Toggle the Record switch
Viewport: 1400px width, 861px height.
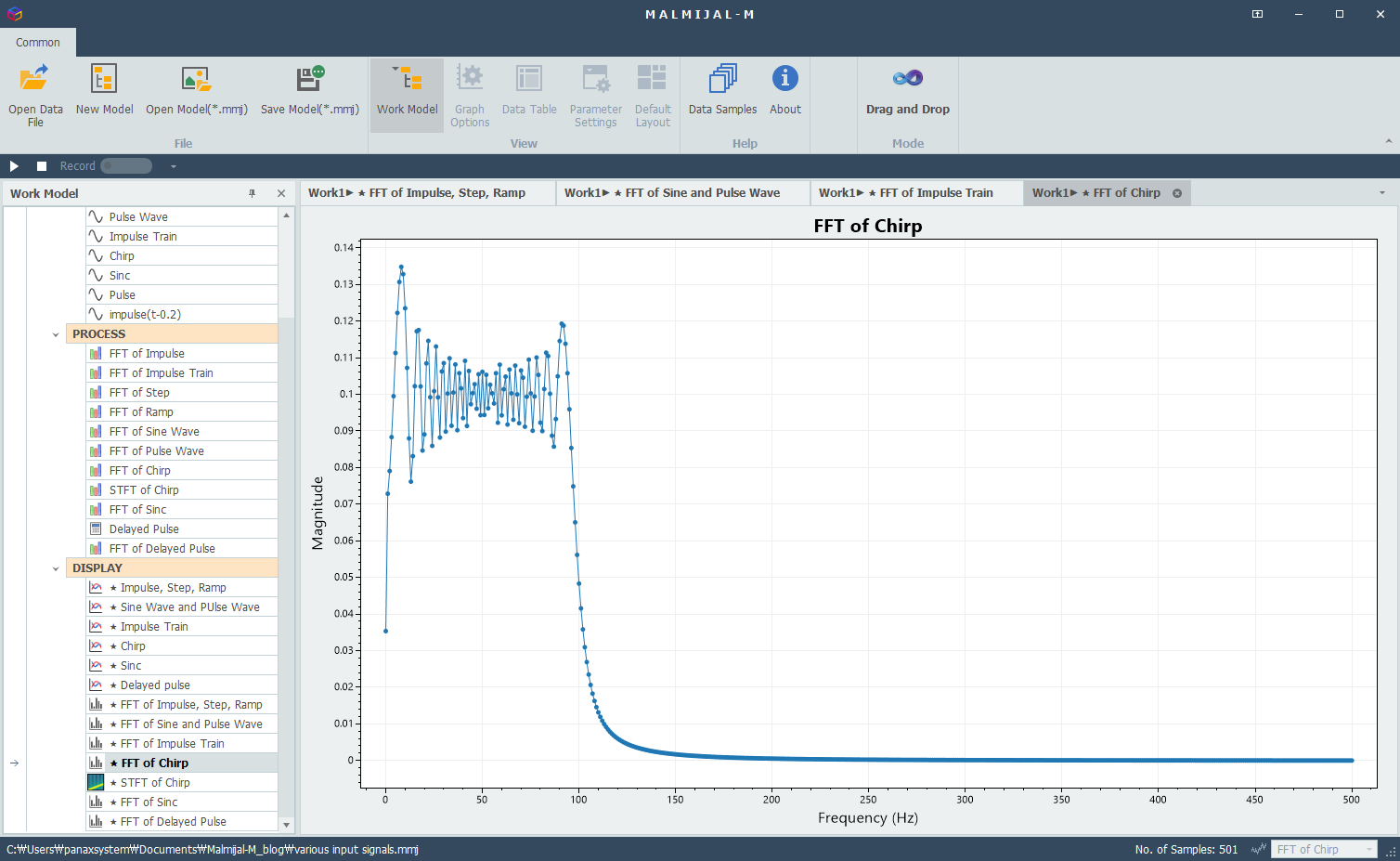tap(126, 166)
